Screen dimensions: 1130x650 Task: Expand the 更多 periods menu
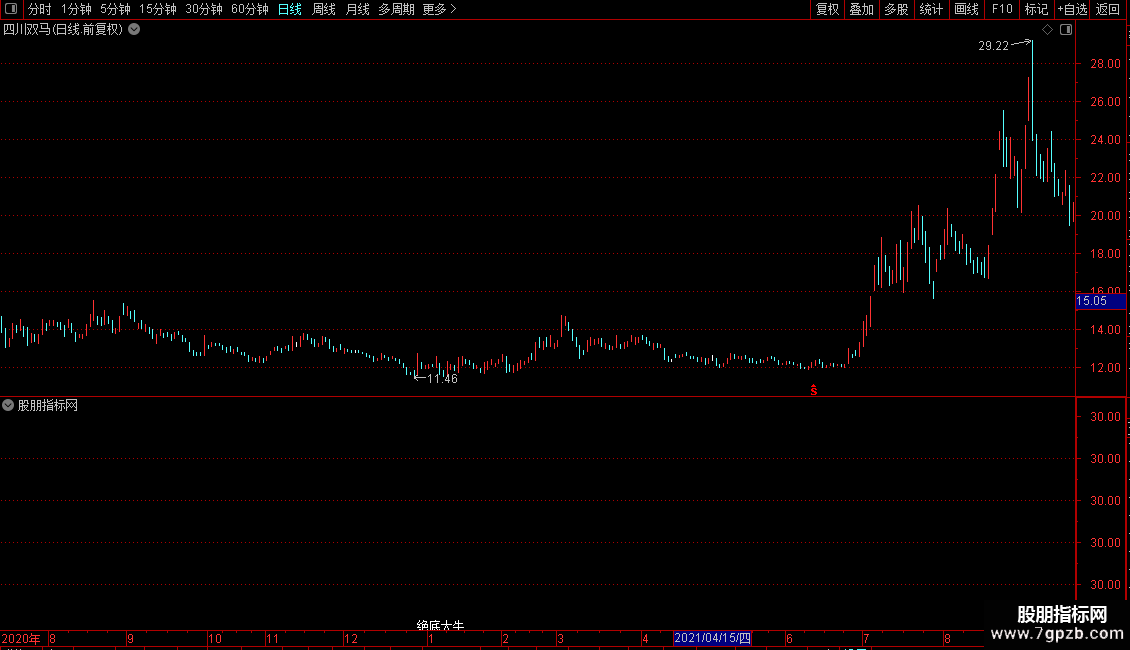[x=440, y=9]
